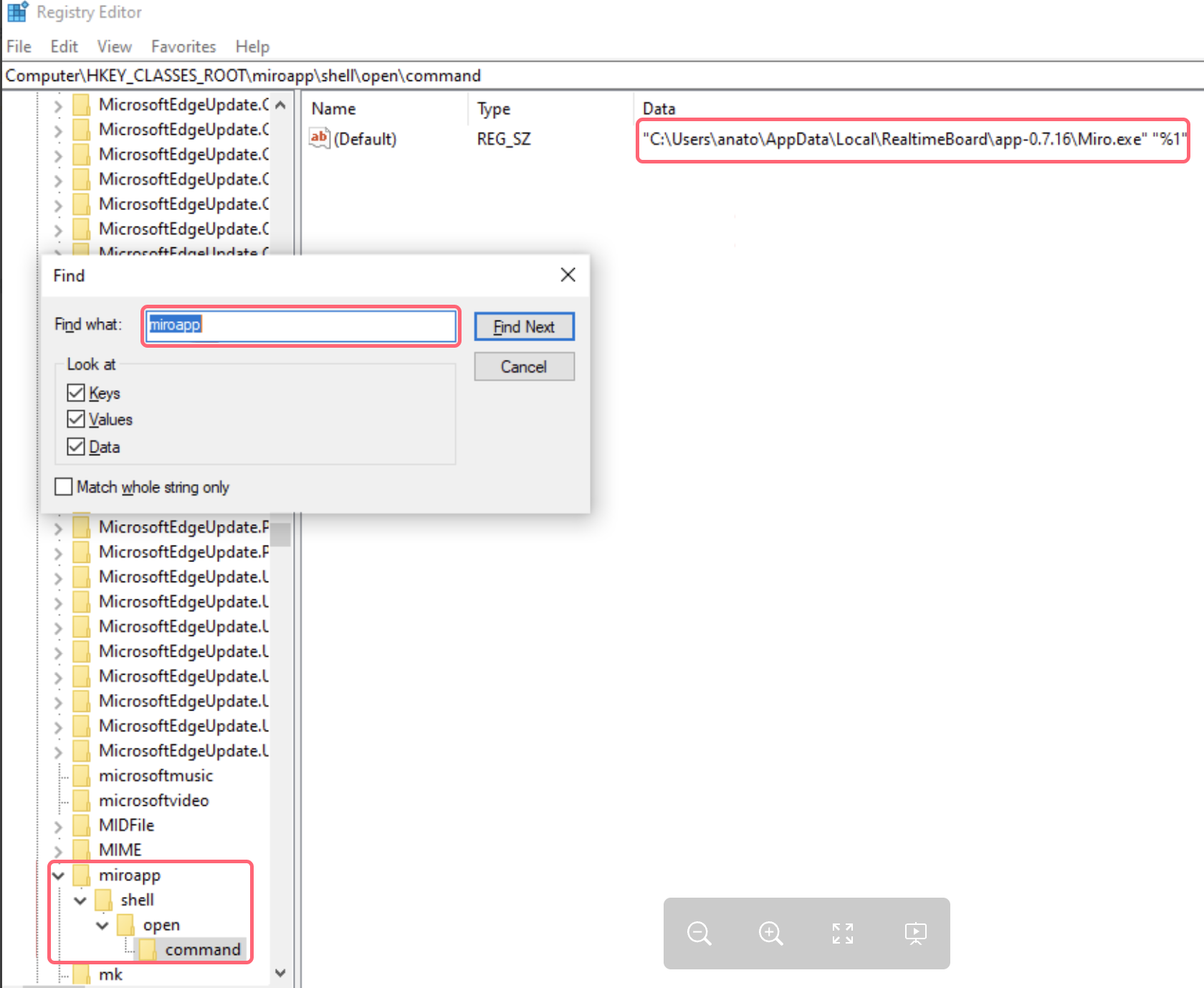The width and height of the screenshot is (1204, 988).
Task: Expand the MIDFile key
Action: (59, 826)
